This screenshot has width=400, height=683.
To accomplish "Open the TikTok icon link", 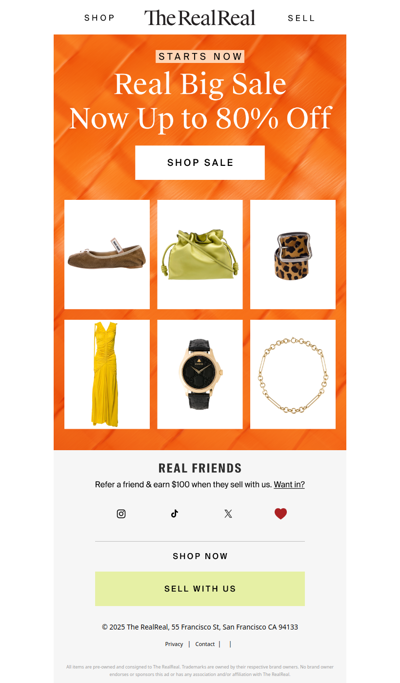I will 174,514.
